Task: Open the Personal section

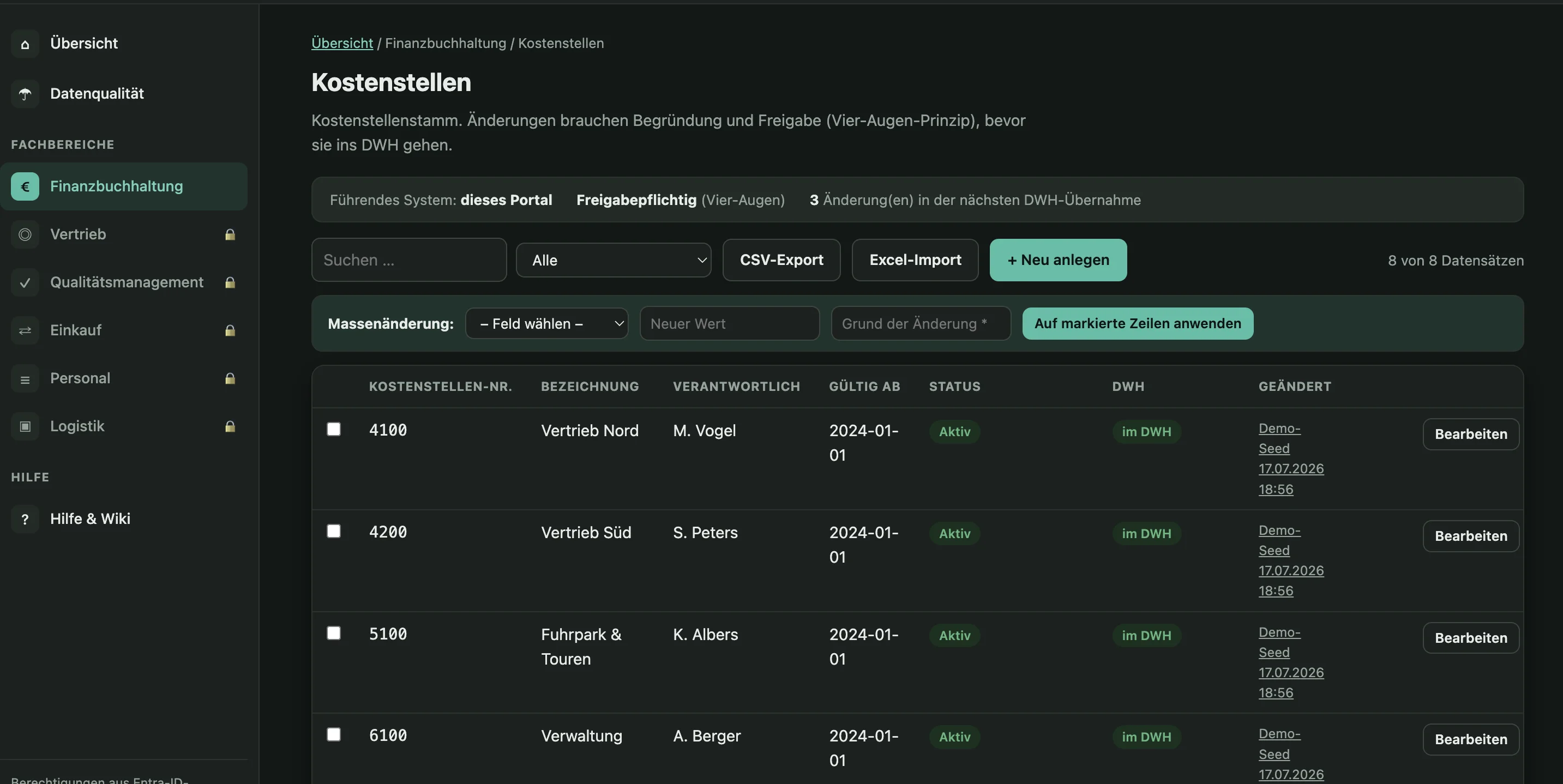Action: tap(124, 378)
